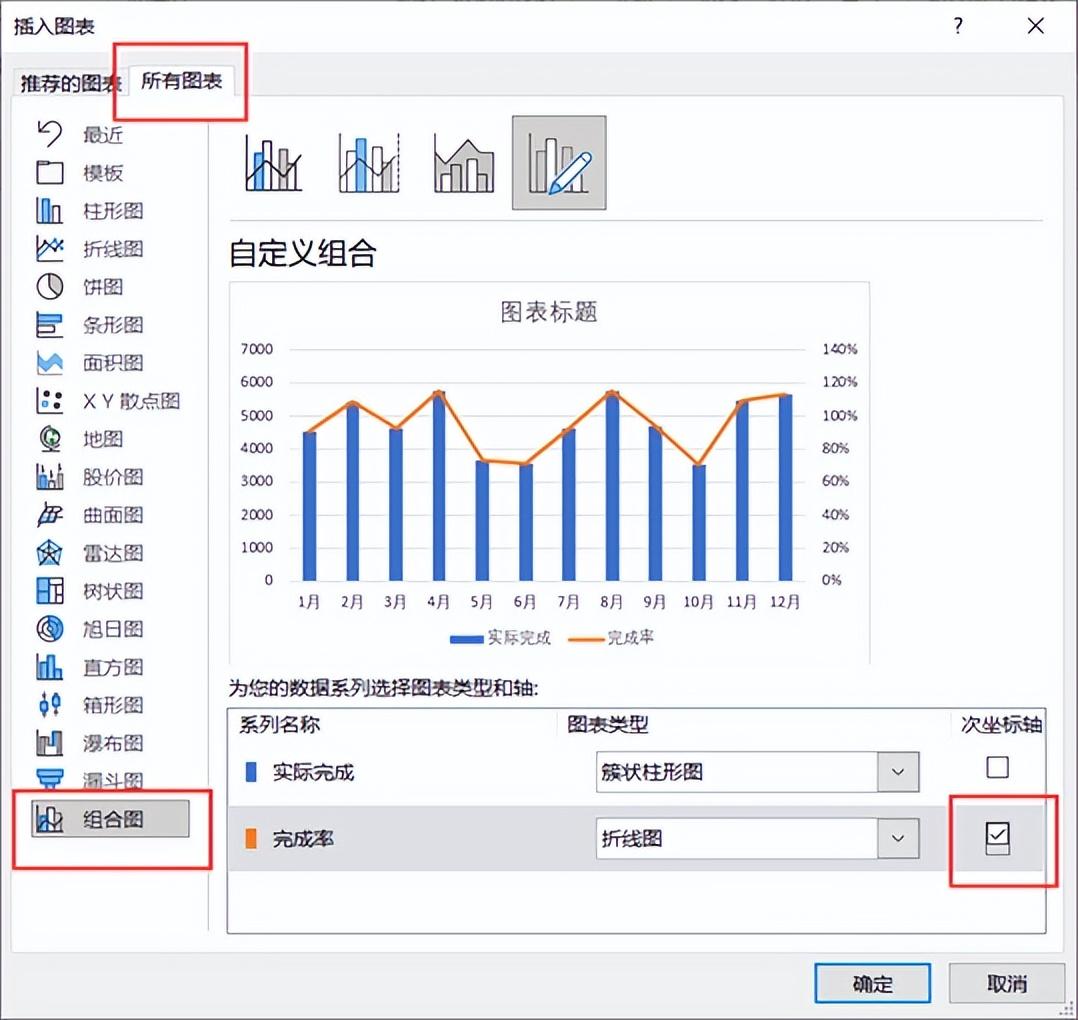1078x1020 pixels.
Task: Choose the Box and Whisker (箱形图) icon
Action: tap(50, 705)
